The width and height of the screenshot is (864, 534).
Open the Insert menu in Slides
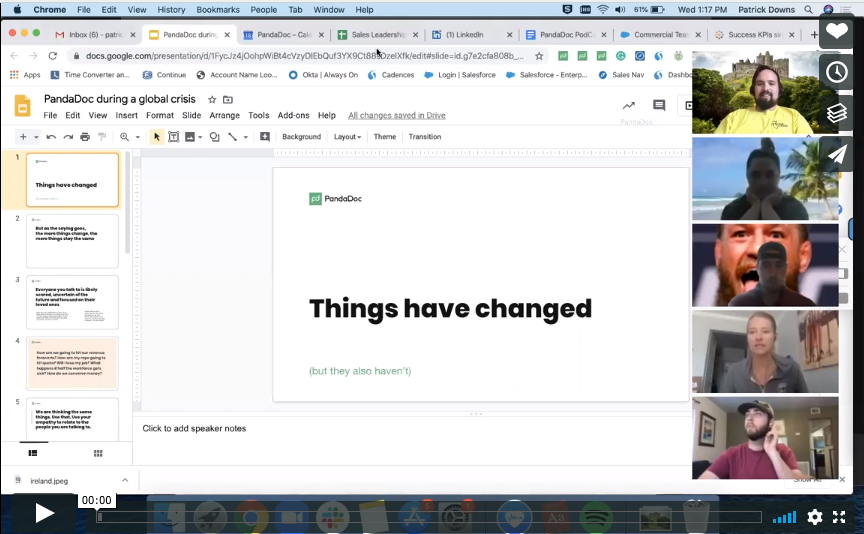click(x=126, y=115)
